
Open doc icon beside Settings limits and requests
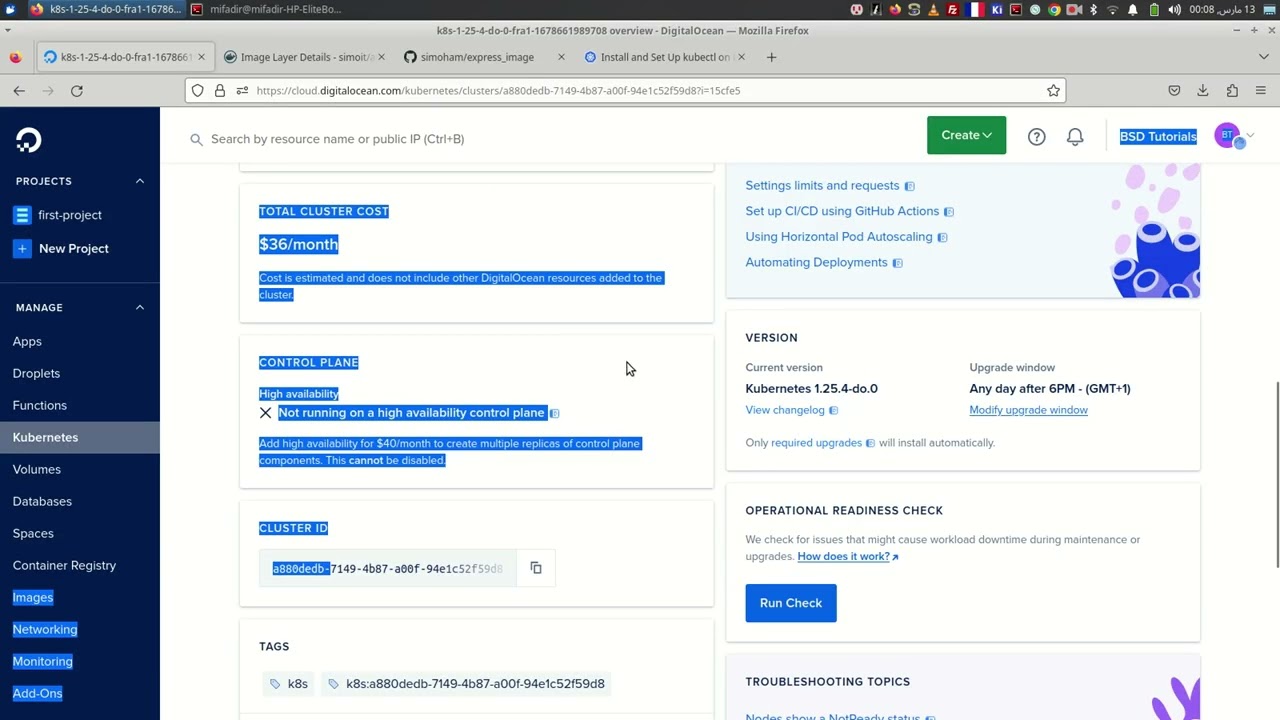(909, 186)
